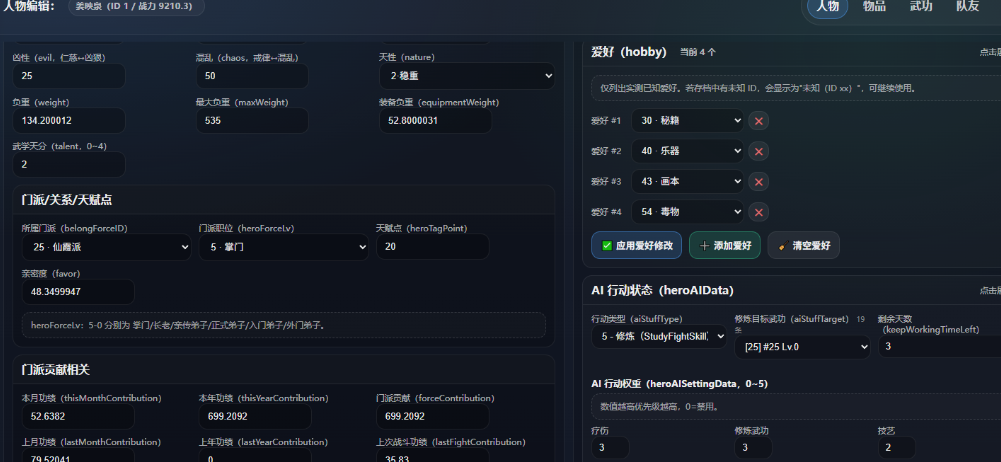The width and height of the screenshot is (1001, 462).
Task: Open the 行动类型 aiStuffType dropdown
Action: [659, 336]
